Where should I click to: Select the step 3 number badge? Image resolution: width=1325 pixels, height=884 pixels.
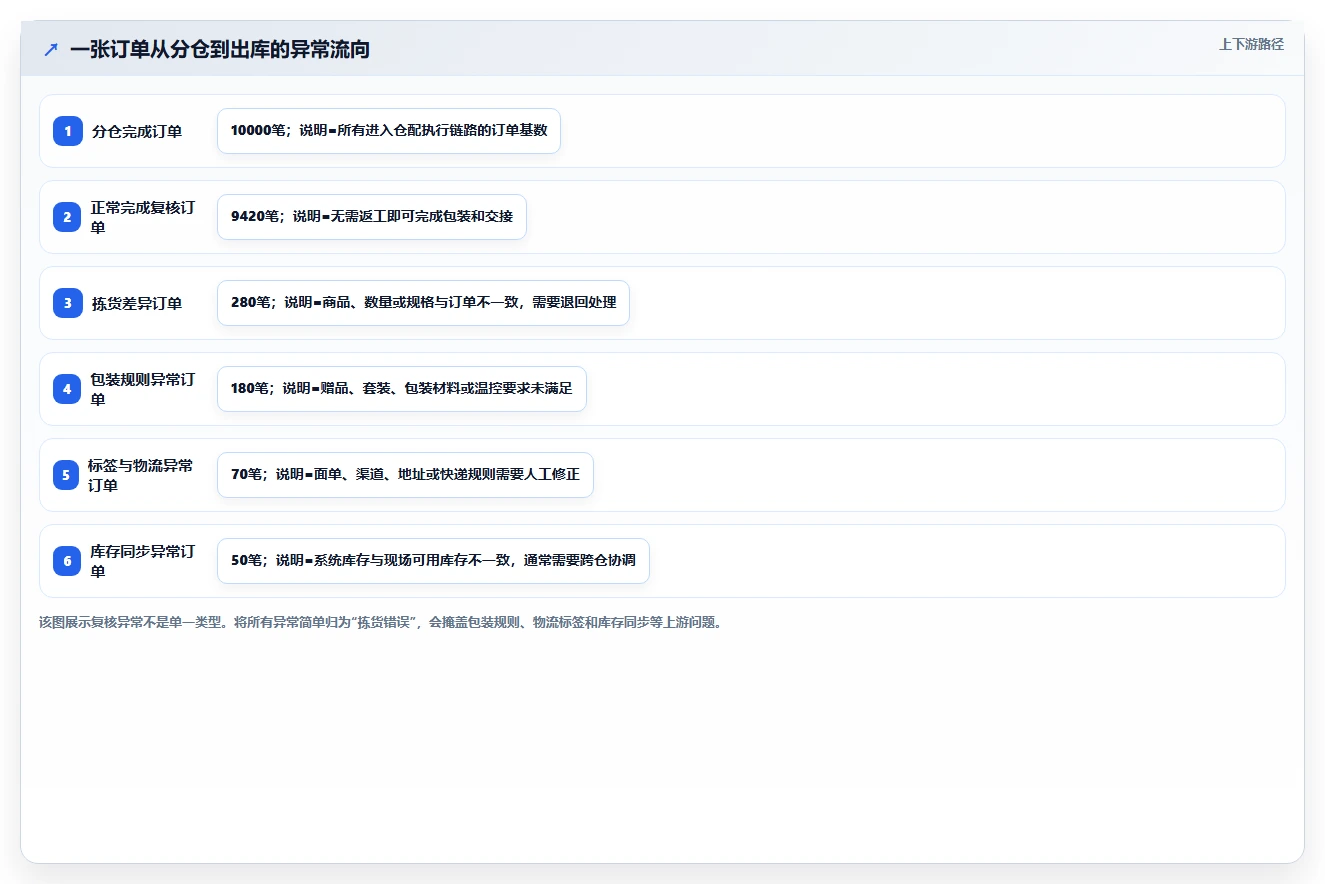[68, 303]
